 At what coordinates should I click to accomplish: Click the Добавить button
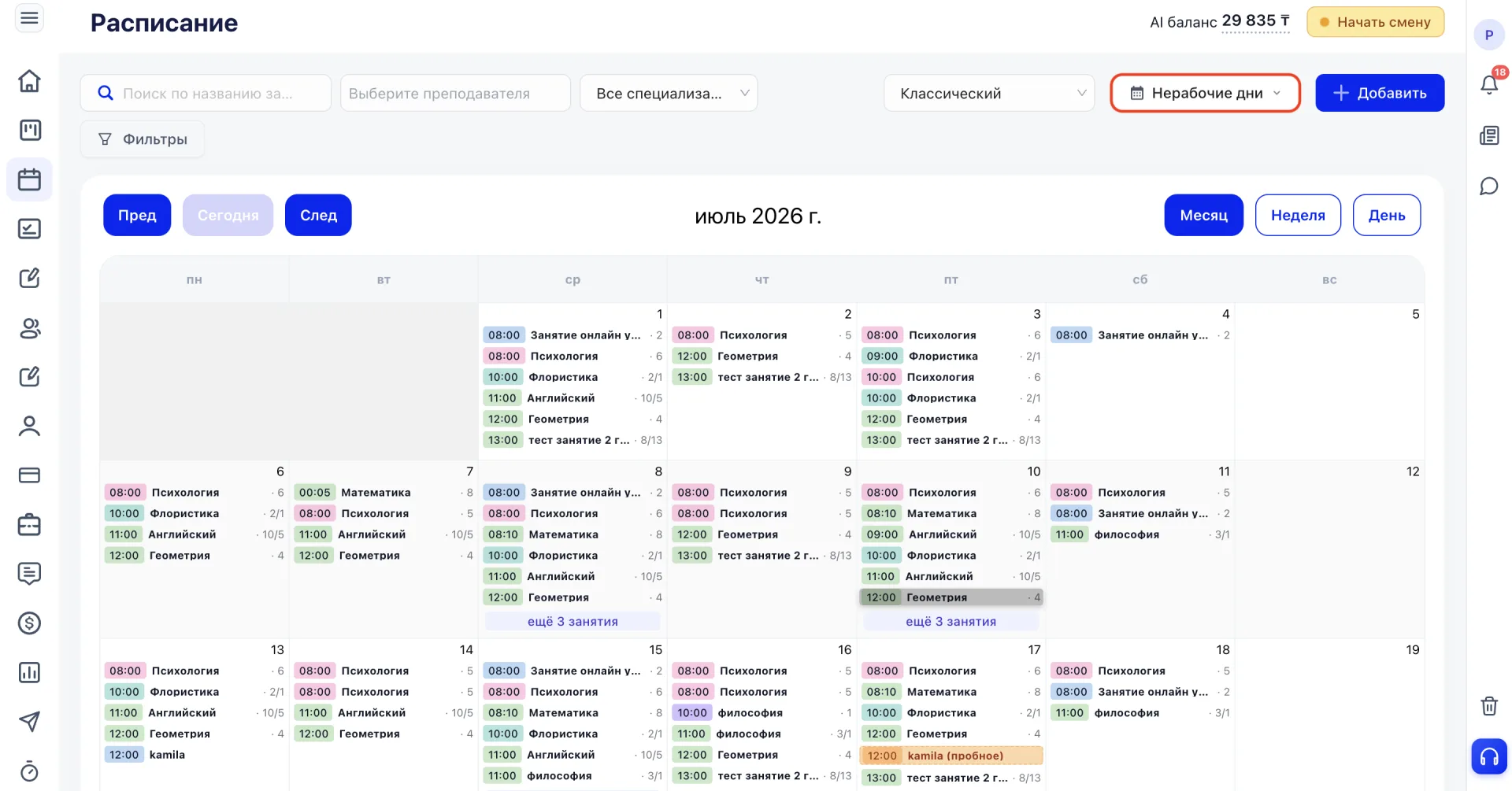(x=1380, y=93)
